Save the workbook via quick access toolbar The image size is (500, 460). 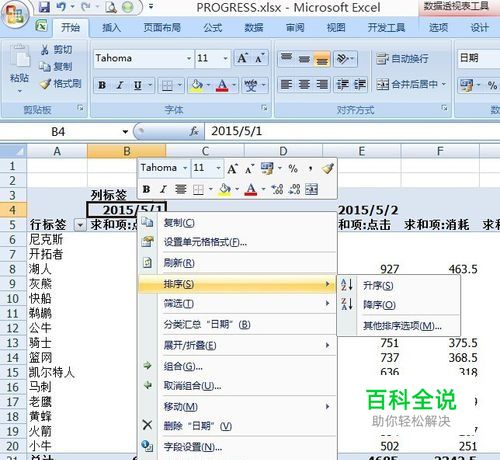click(44, 7)
